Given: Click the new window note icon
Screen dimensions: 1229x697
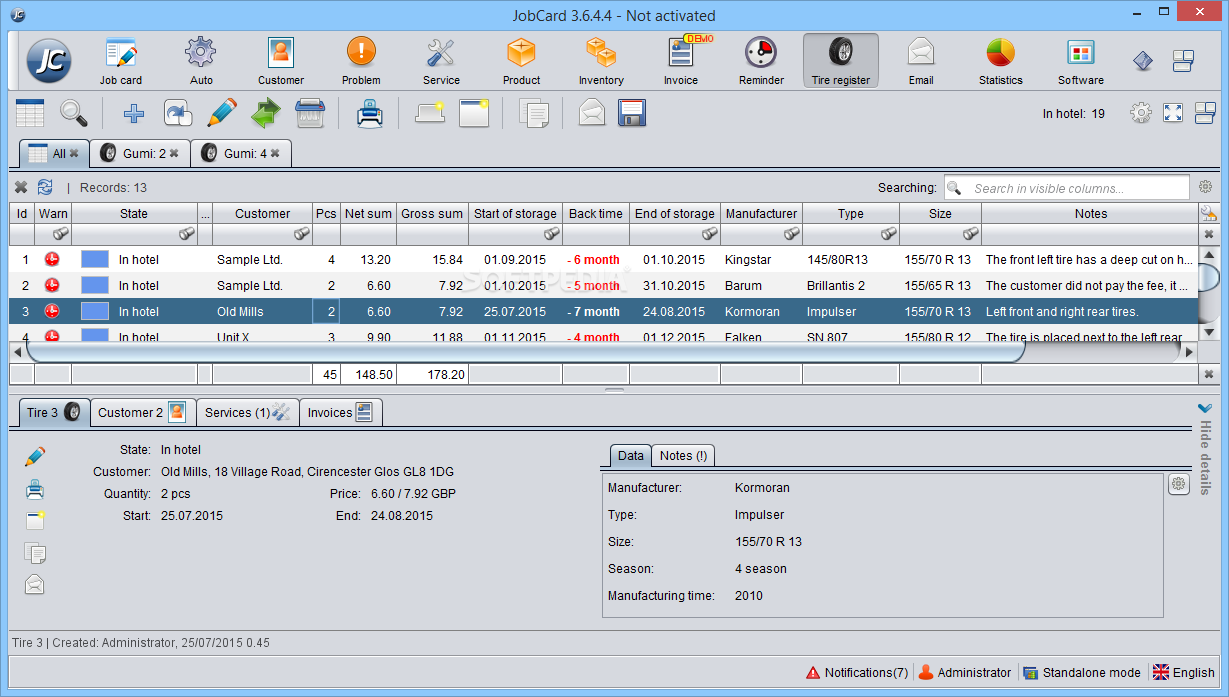Looking at the screenshot, I should tap(474, 113).
